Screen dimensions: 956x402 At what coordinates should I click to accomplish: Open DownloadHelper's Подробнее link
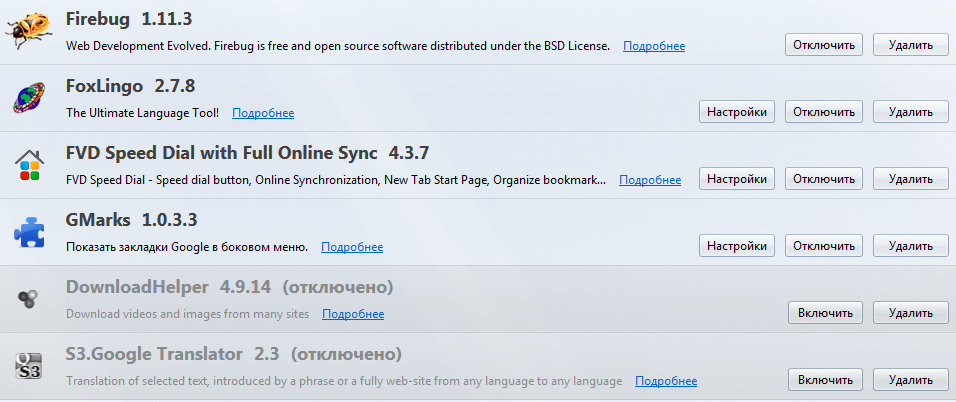tap(353, 314)
